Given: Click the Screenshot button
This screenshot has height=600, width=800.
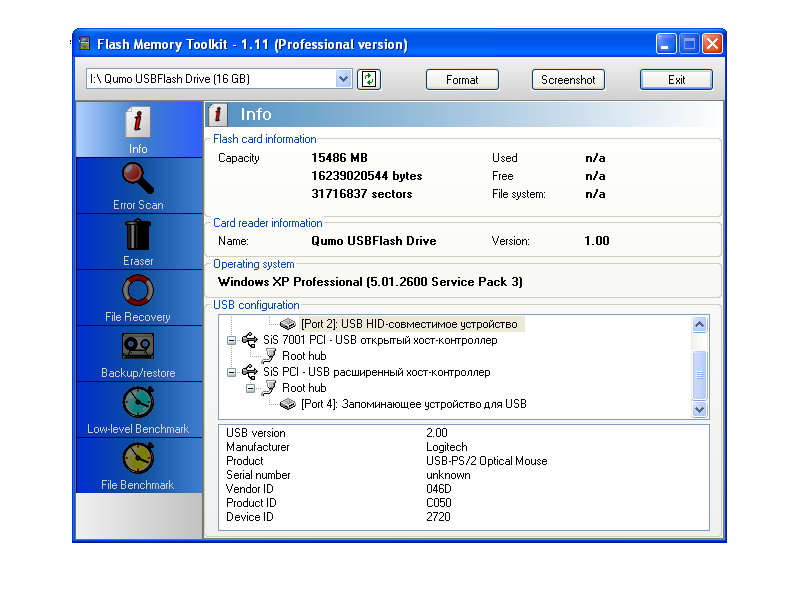Looking at the screenshot, I should tap(568, 80).
